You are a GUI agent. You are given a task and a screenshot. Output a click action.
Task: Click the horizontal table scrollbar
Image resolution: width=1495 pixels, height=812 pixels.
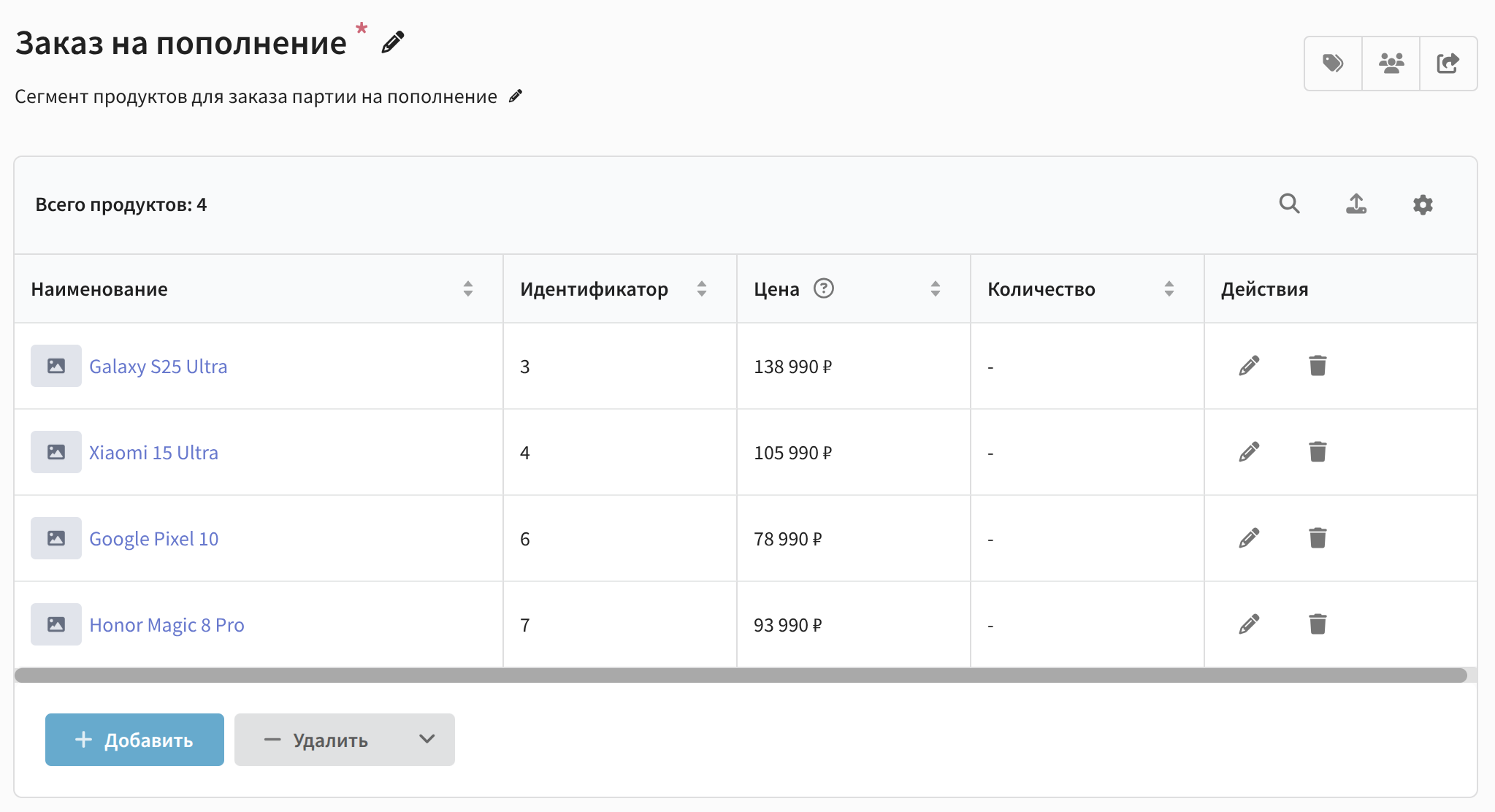741,675
